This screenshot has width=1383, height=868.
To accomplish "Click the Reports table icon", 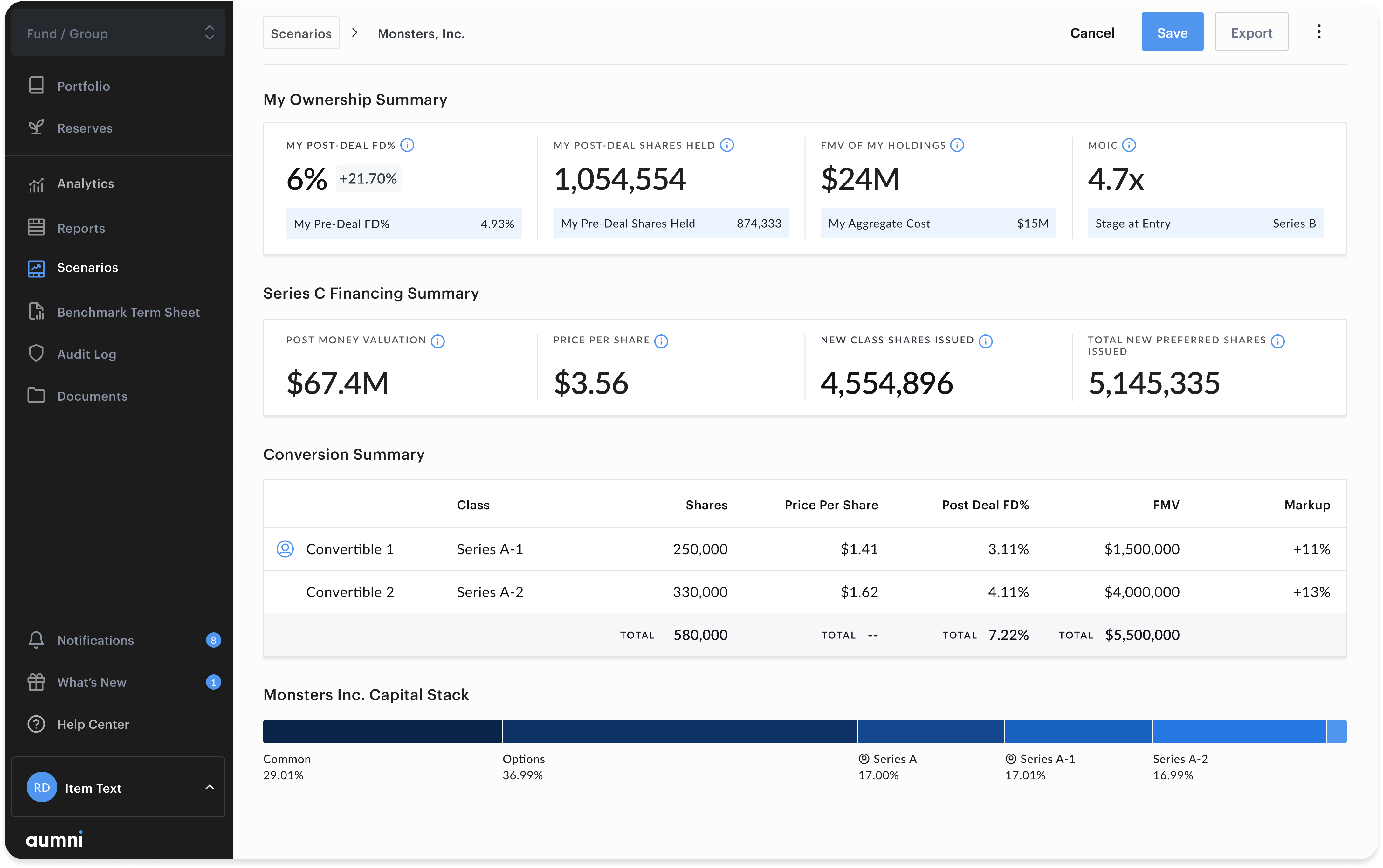I will [x=36, y=228].
